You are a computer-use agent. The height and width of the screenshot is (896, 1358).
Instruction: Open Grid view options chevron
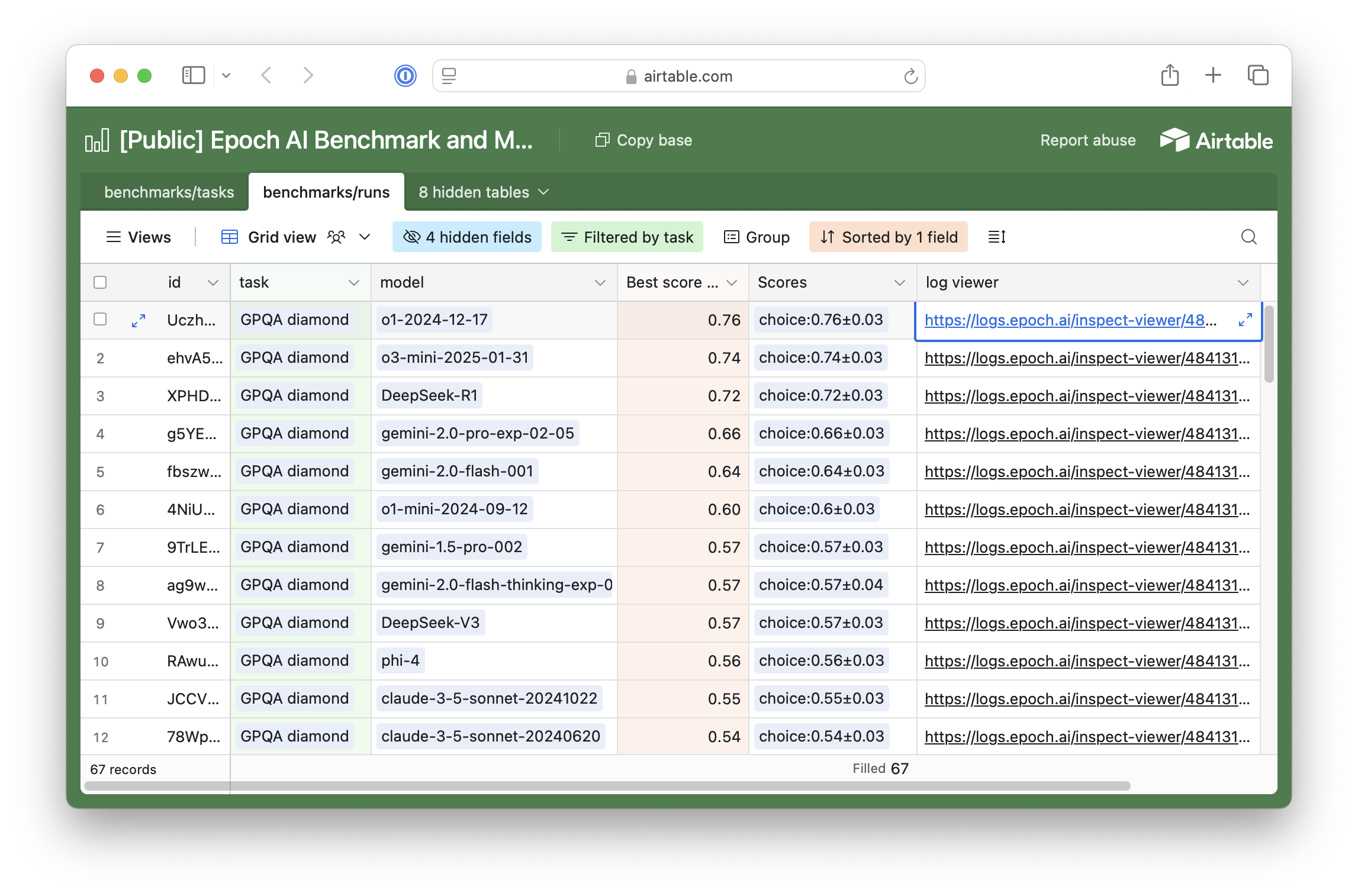365,237
